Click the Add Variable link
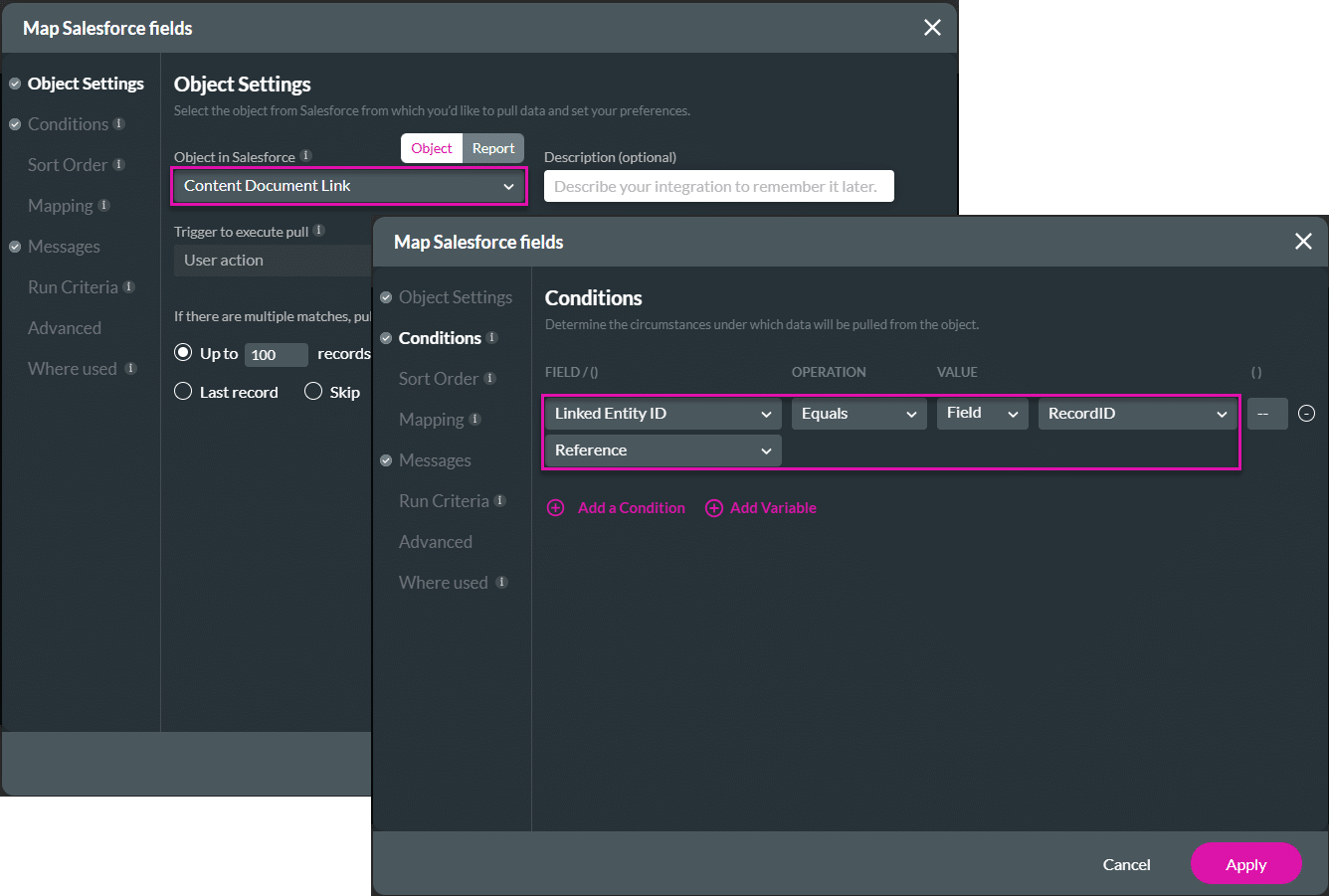 (773, 508)
